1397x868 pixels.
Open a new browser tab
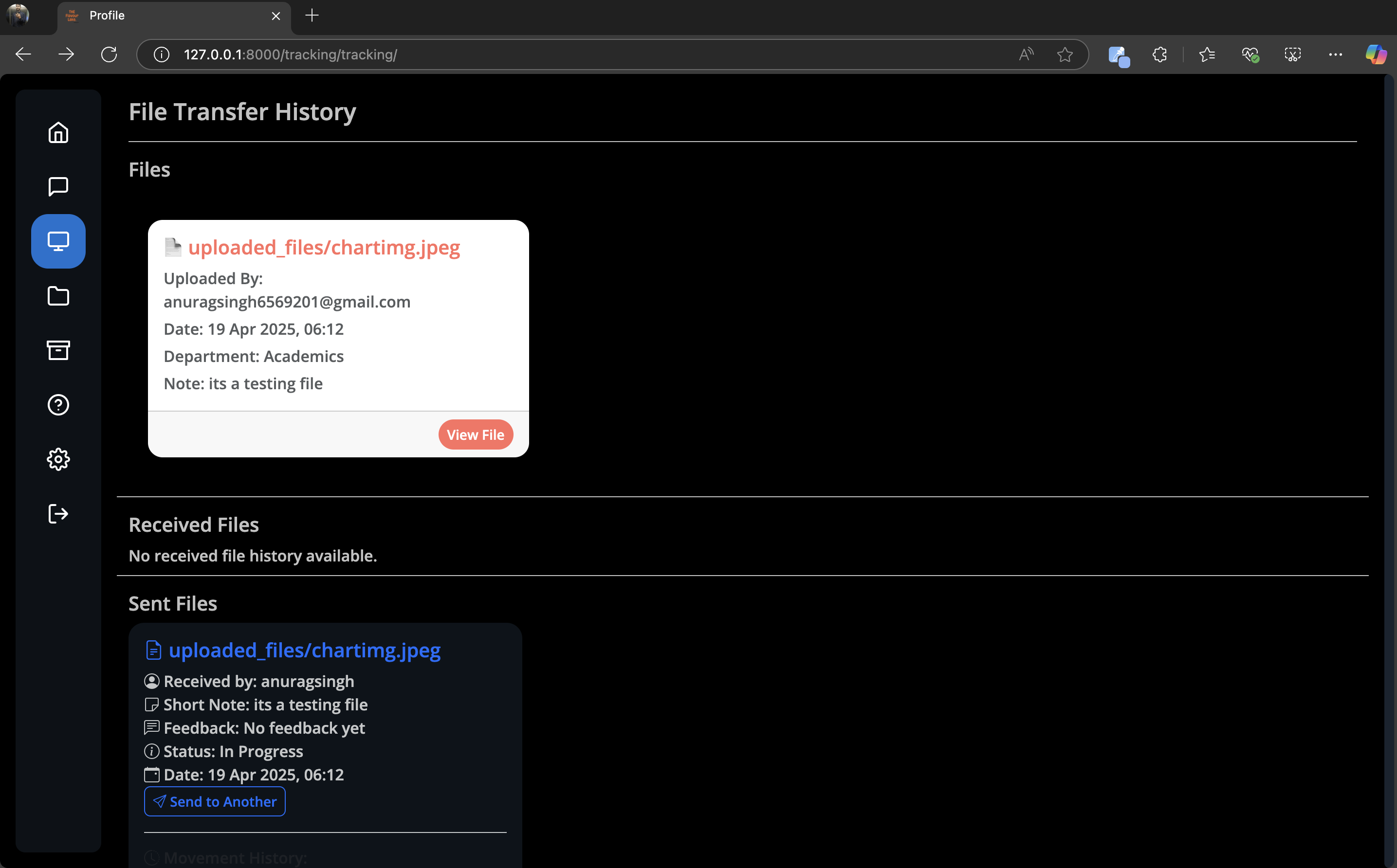[x=312, y=16]
